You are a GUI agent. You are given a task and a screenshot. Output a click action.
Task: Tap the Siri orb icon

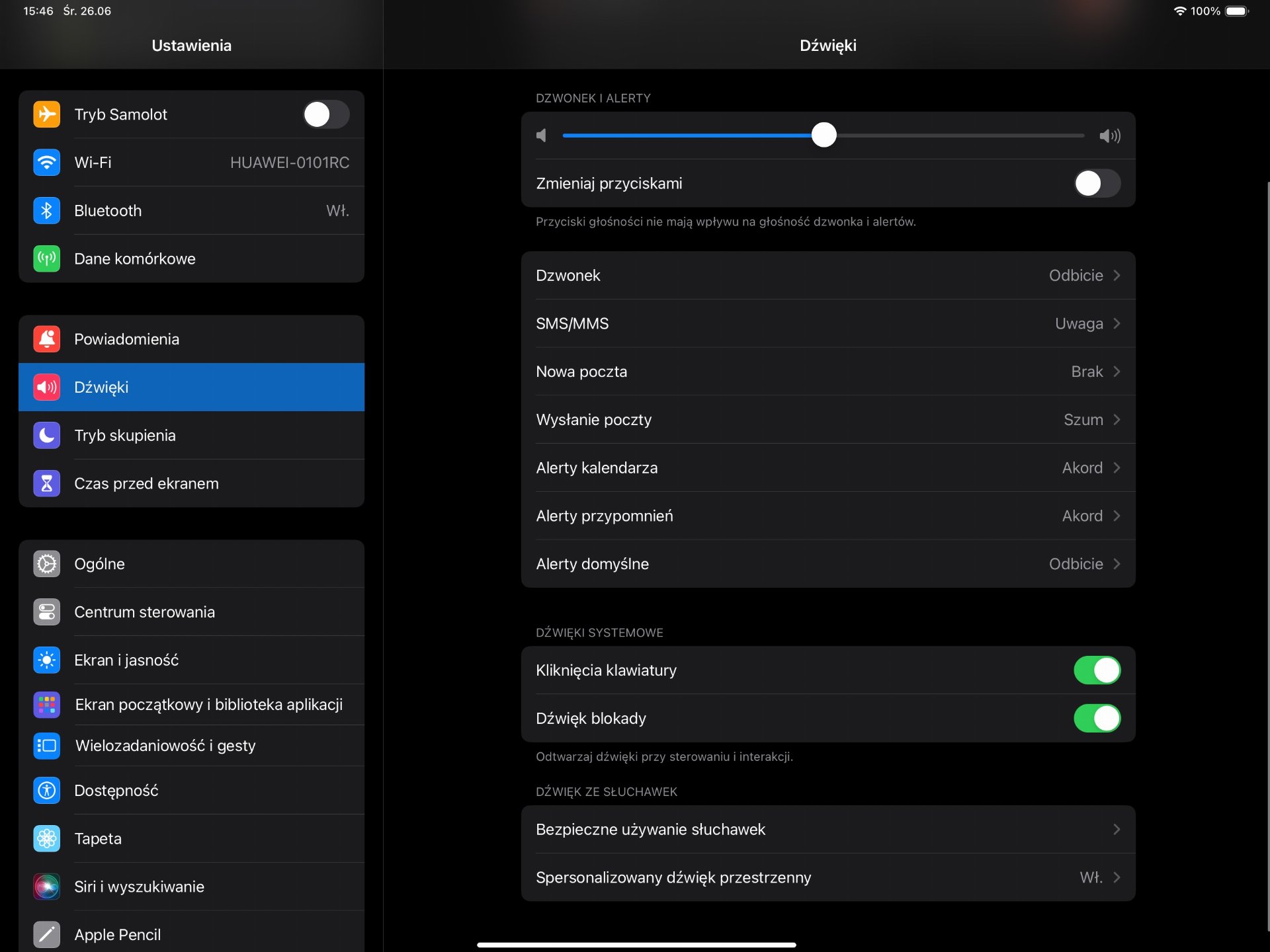pyautogui.click(x=46, y=887)
